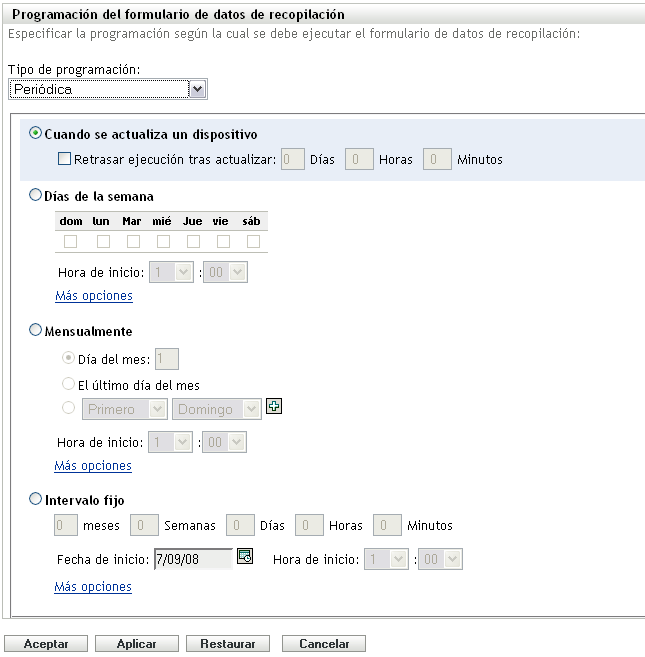Click the 'meses' interval field
The image size is (645, 657).
66,525
